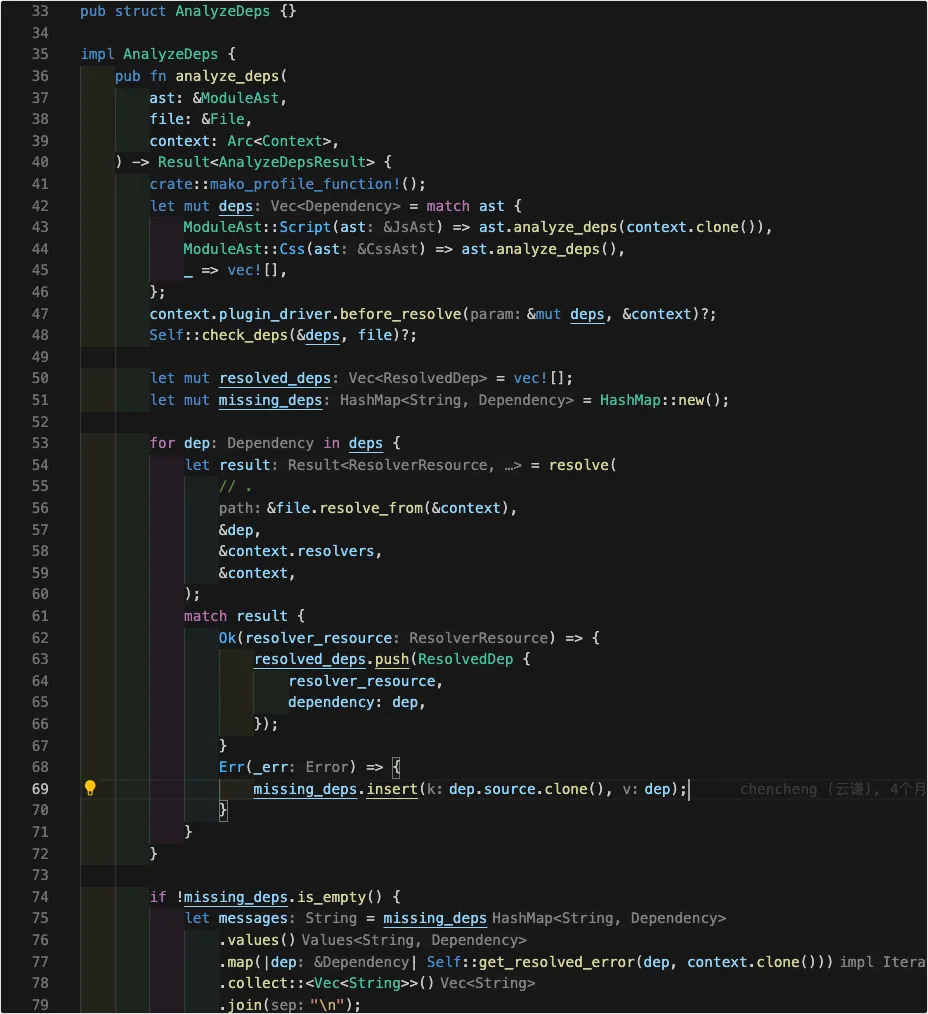Click the ResolvedDep struct literal
The height and width of the screenshot is (1014, 928).
465,660
